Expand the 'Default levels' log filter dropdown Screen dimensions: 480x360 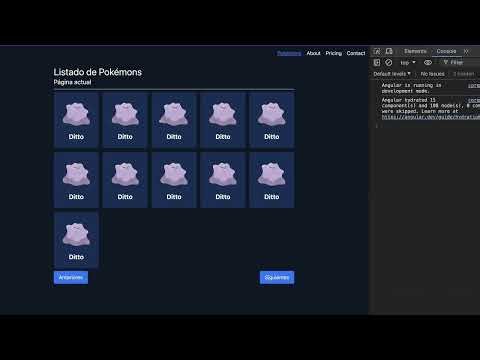[392, 74]
